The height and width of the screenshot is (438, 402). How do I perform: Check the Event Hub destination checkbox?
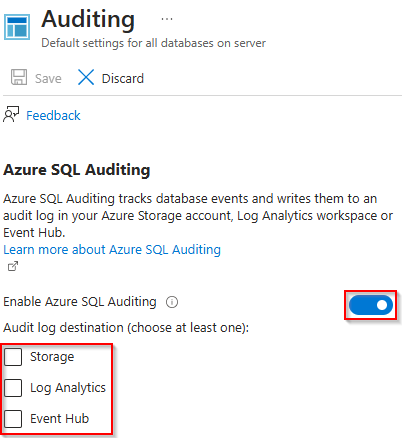[13, 419]
